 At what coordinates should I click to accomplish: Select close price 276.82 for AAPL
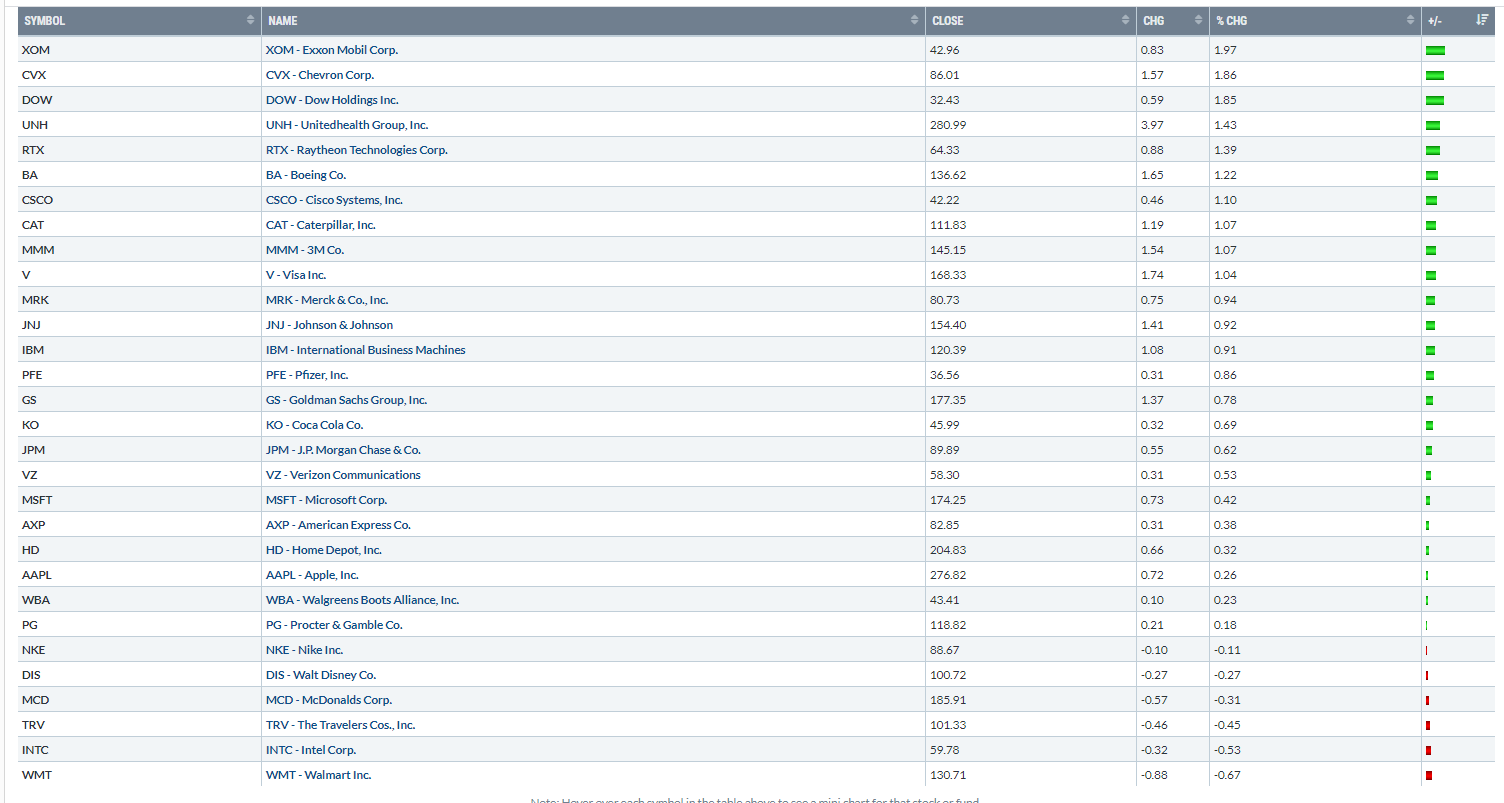tap(948, 575)
